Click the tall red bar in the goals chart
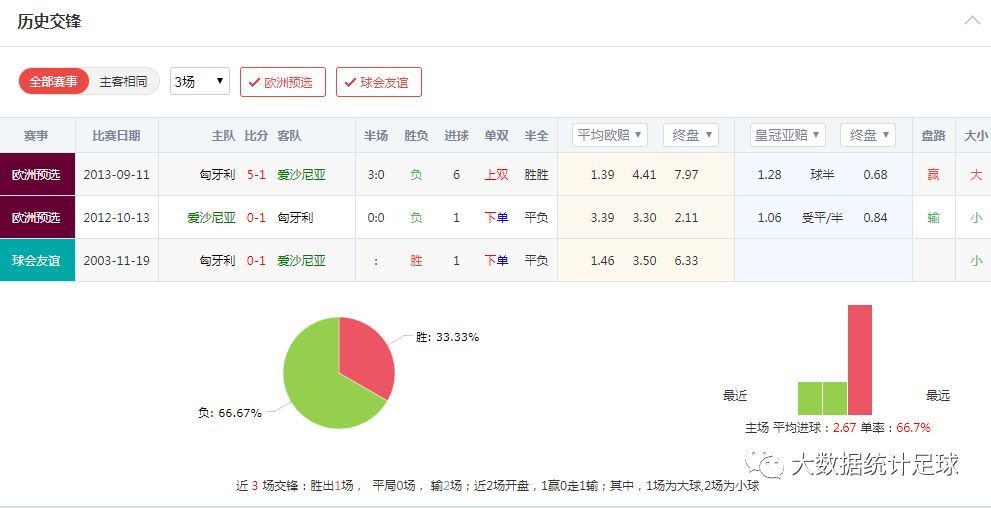The height and width of the screenshot is (508, 991). (x=860, y=360)
